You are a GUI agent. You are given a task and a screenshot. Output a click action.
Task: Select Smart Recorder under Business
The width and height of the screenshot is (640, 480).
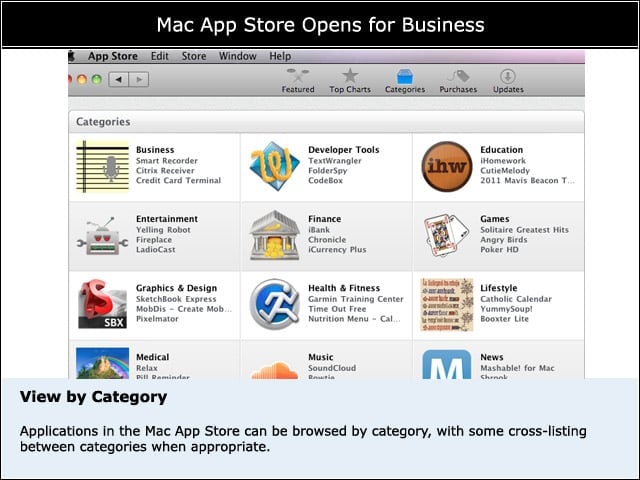(x=167, y=161)
